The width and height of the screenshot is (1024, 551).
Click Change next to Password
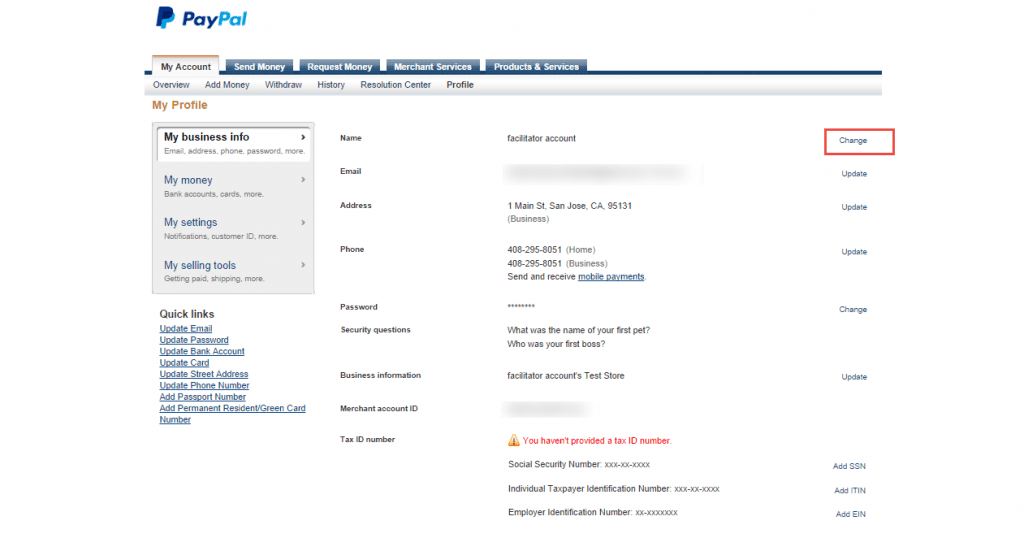pyautogui.click(x=853, y=309)
